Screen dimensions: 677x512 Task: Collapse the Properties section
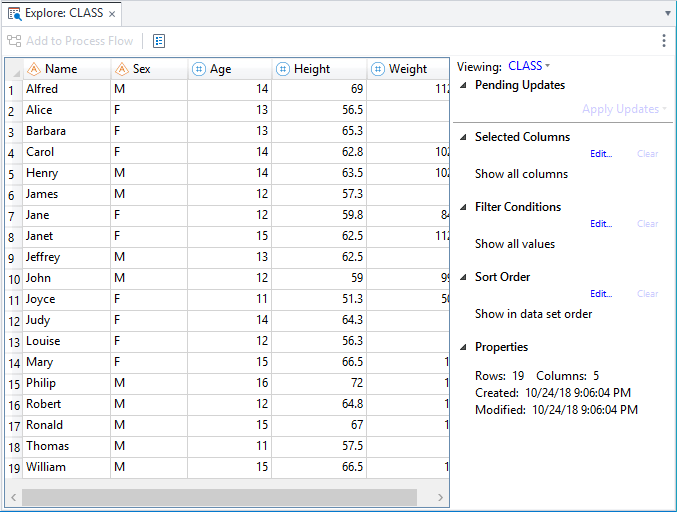tap(464, 347)
